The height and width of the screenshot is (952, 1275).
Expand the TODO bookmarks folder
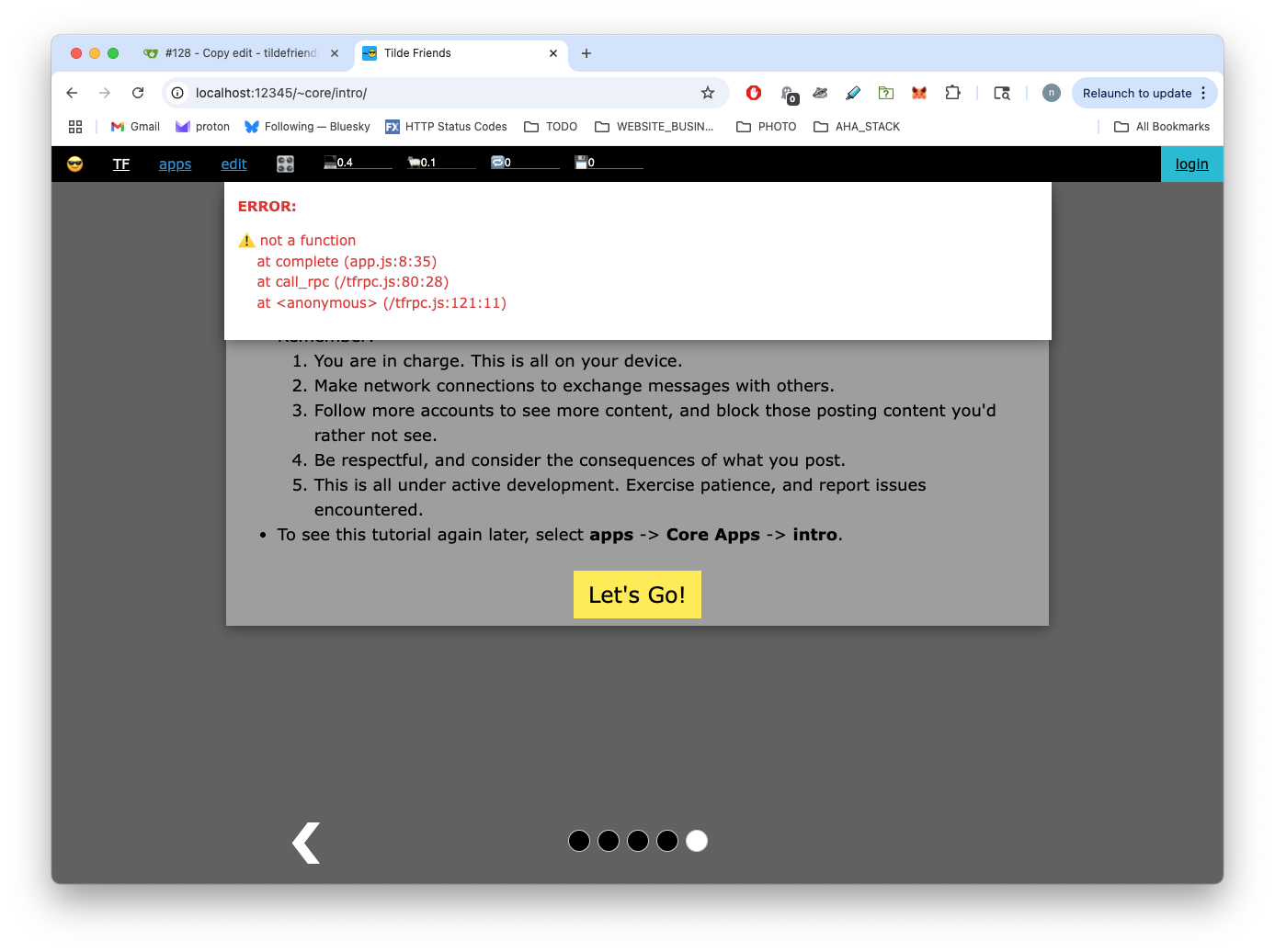click(551, 127)
